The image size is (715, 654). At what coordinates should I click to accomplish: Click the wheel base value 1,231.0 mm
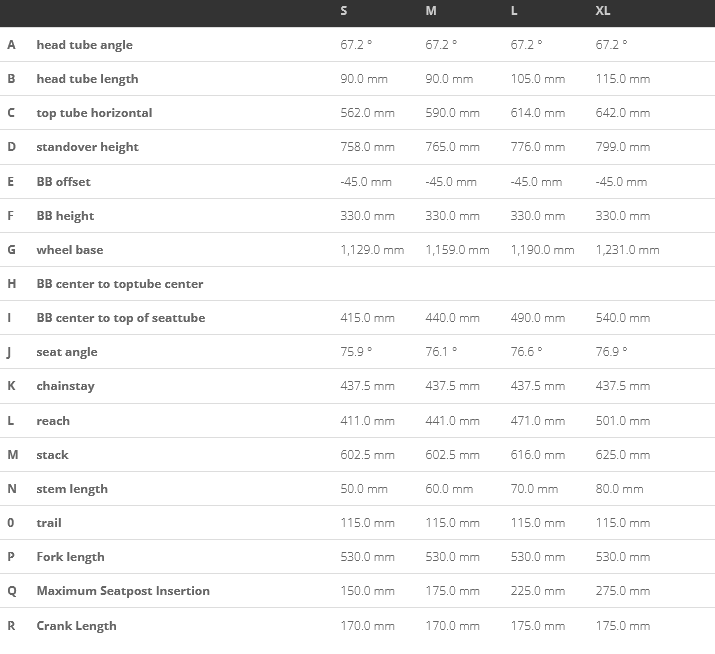pyautogui.click(x=627, y=250)
